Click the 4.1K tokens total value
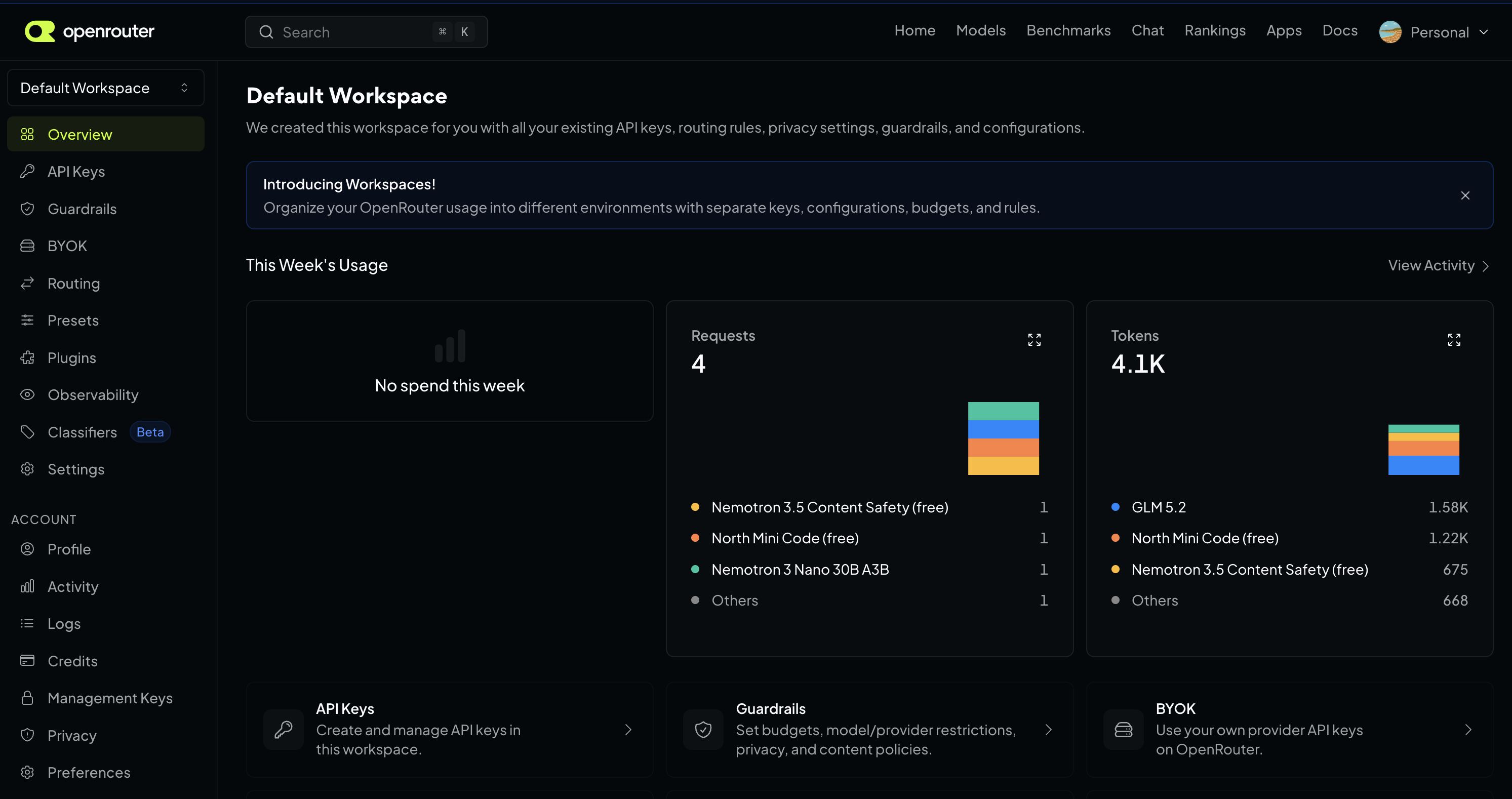Image resolution: width=1512 pixels, height=799 pixels. pyautogui.click(x=1137, y=364)
